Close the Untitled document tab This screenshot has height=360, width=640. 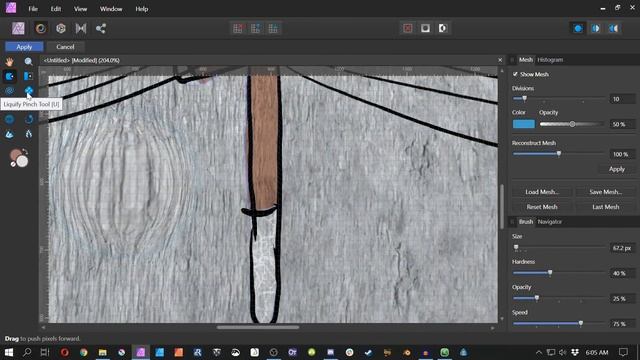[x=500, y=60]
